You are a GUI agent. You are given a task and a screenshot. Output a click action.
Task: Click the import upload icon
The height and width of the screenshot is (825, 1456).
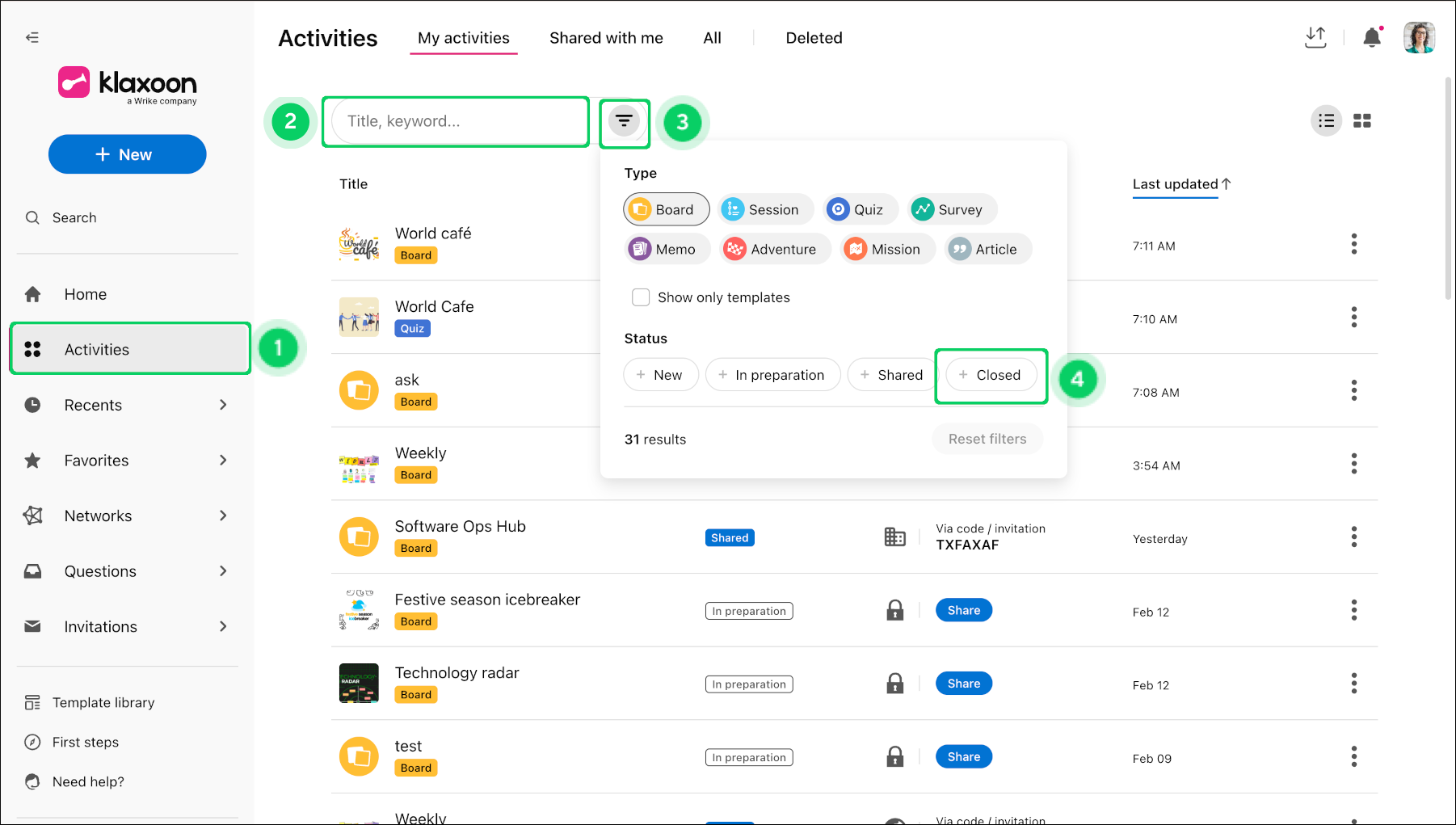coord(1315,38)
